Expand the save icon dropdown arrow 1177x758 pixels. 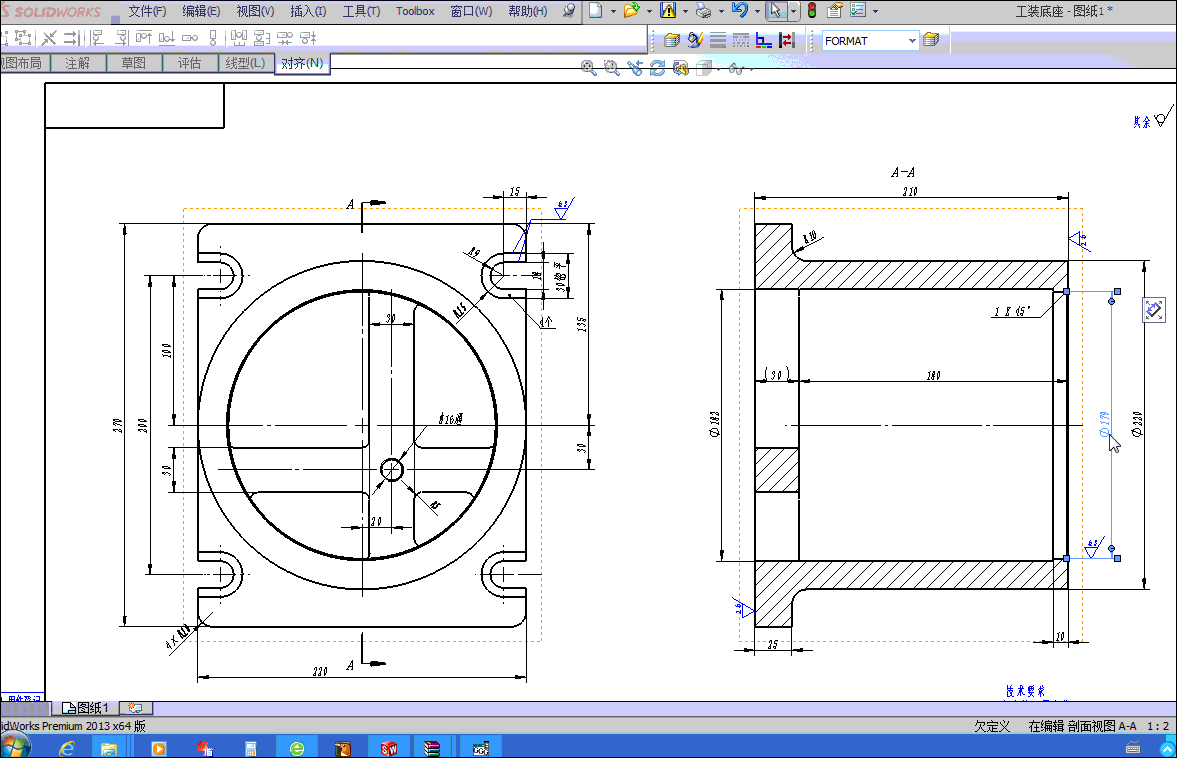(685, 11)
